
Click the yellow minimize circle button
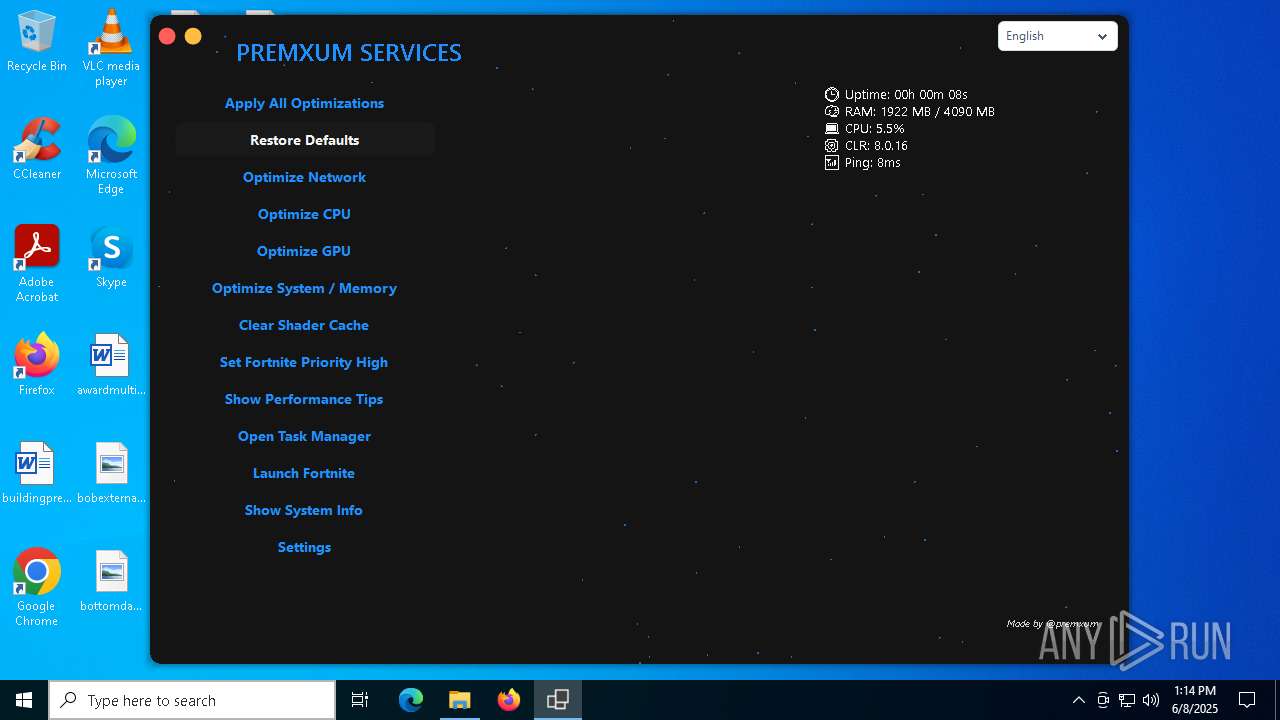click(193, 36)
